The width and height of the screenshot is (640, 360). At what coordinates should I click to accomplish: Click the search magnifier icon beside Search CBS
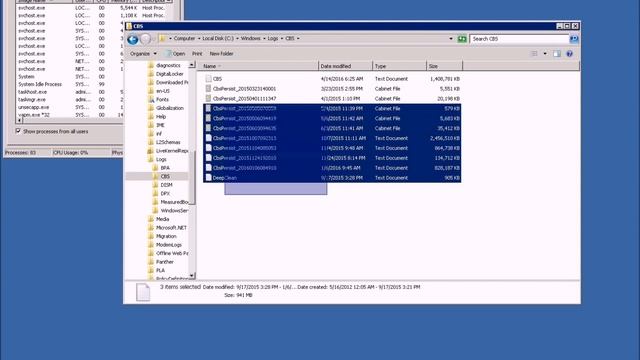pyautogui.click(x=574, y=39)
